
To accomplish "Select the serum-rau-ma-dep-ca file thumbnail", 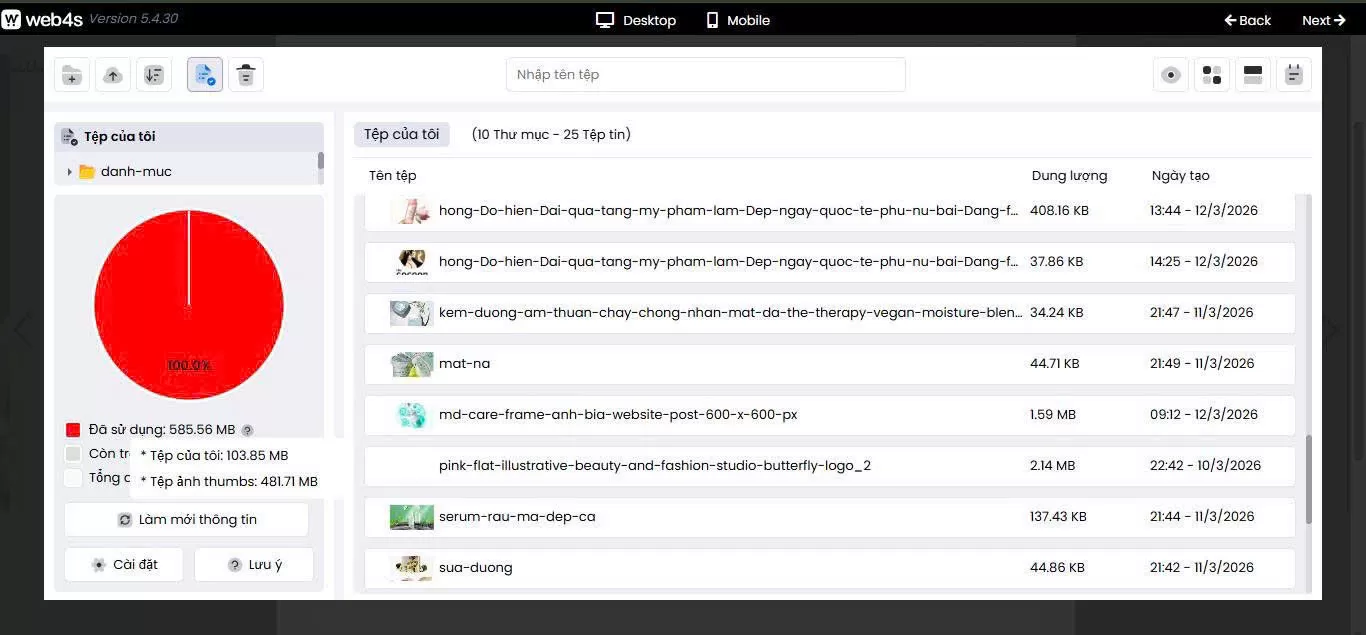I will click(x=411, y=517).
